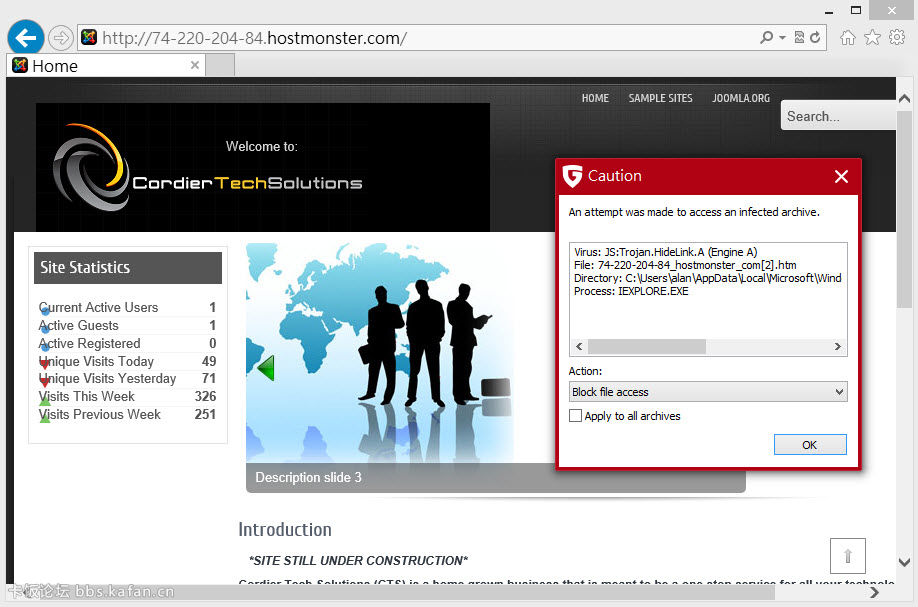
Task: Close the Home browser tab
Action: point(195,65)
